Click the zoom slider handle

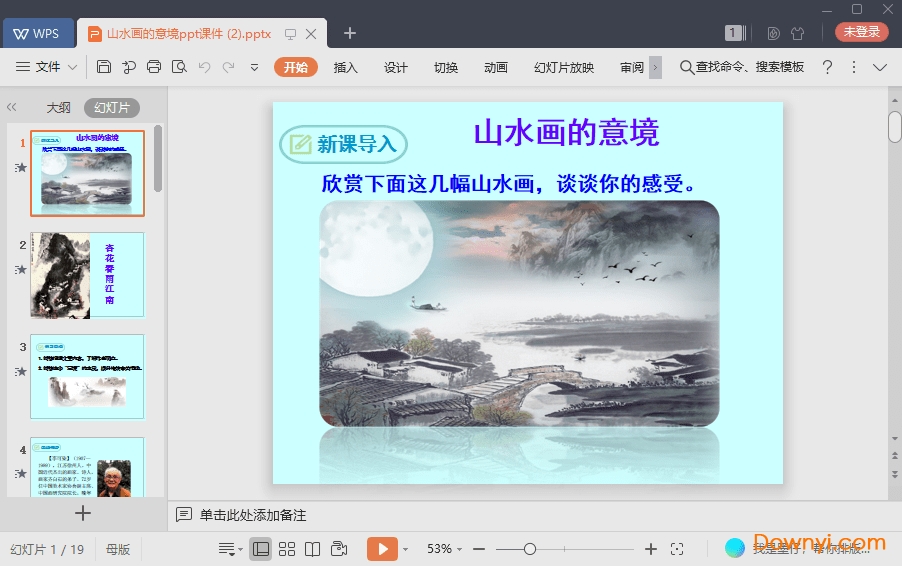coord(530,549)
